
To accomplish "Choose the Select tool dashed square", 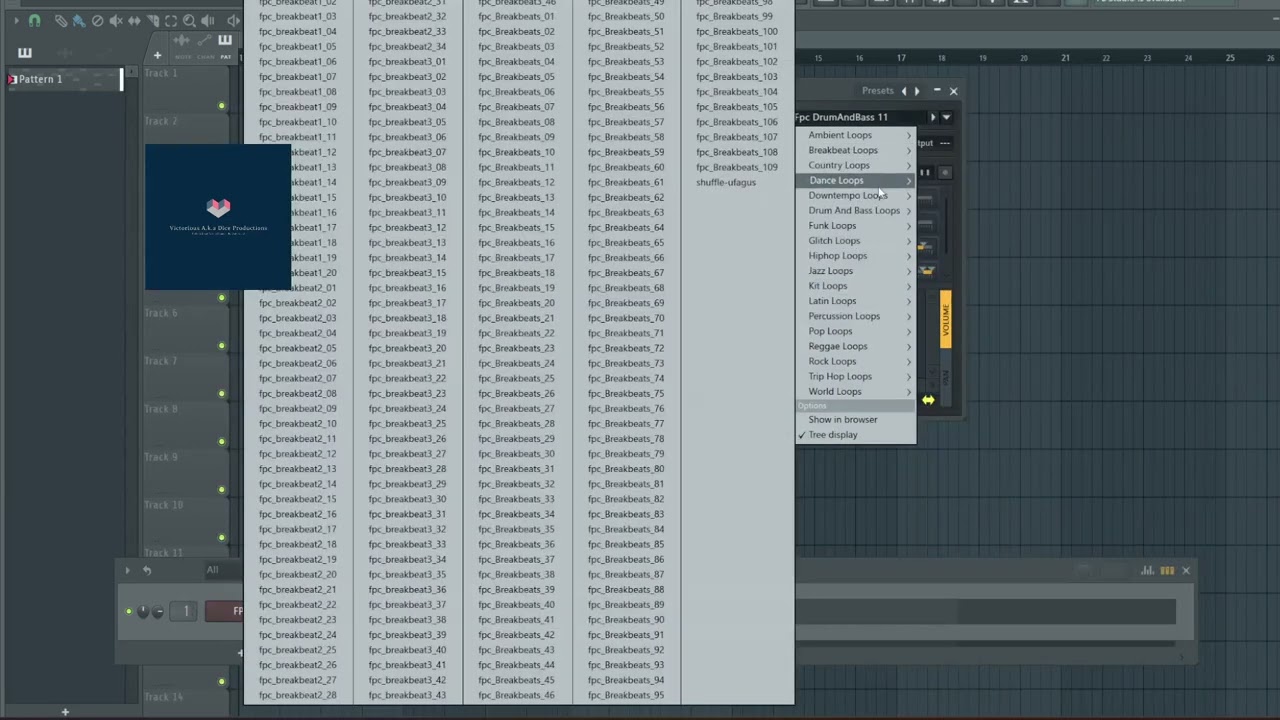I will pos(171,20).
